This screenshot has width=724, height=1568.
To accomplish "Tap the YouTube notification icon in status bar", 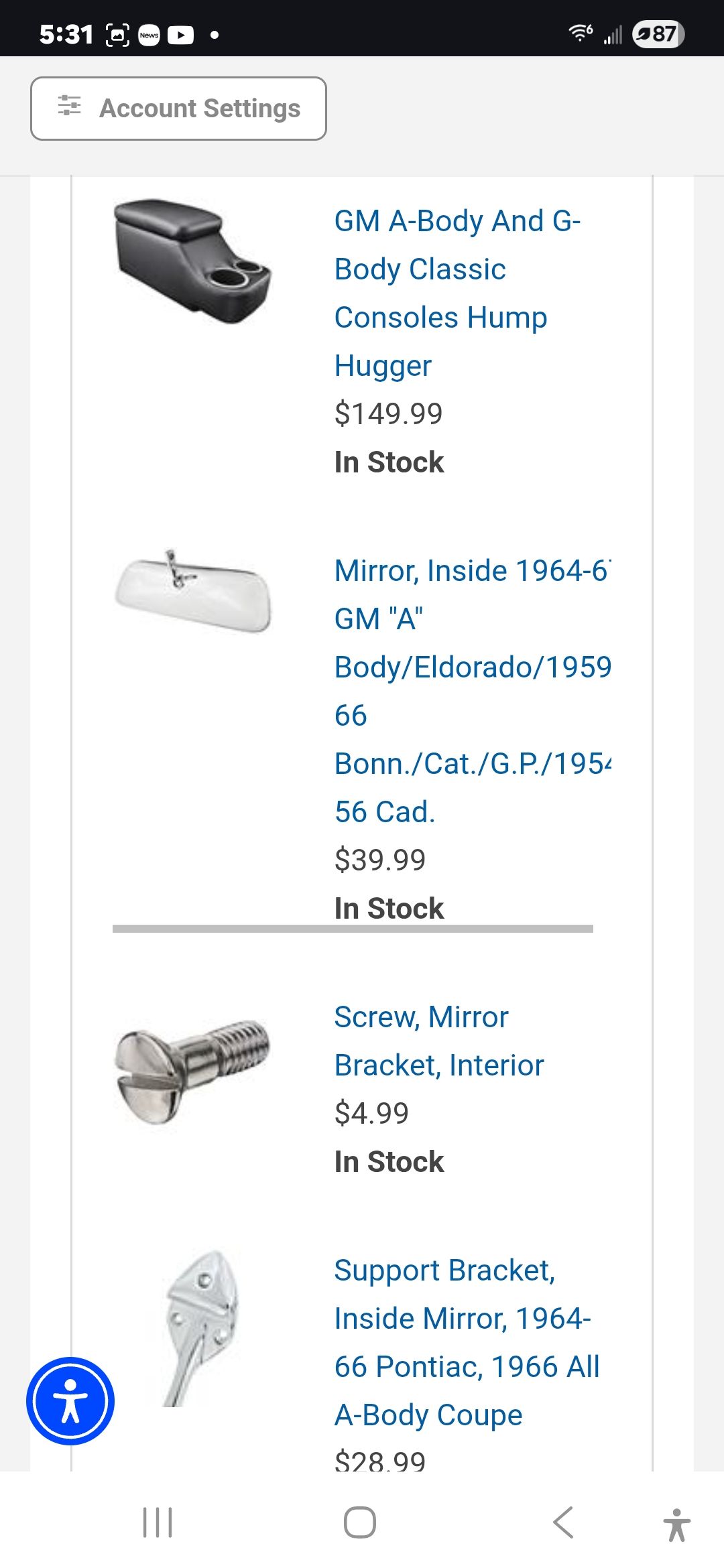I will (x=180, y=35).
